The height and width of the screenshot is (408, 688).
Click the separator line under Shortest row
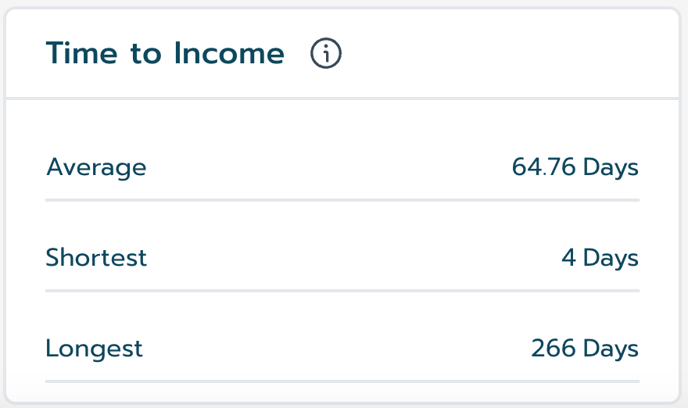click(x=342, y=290)
